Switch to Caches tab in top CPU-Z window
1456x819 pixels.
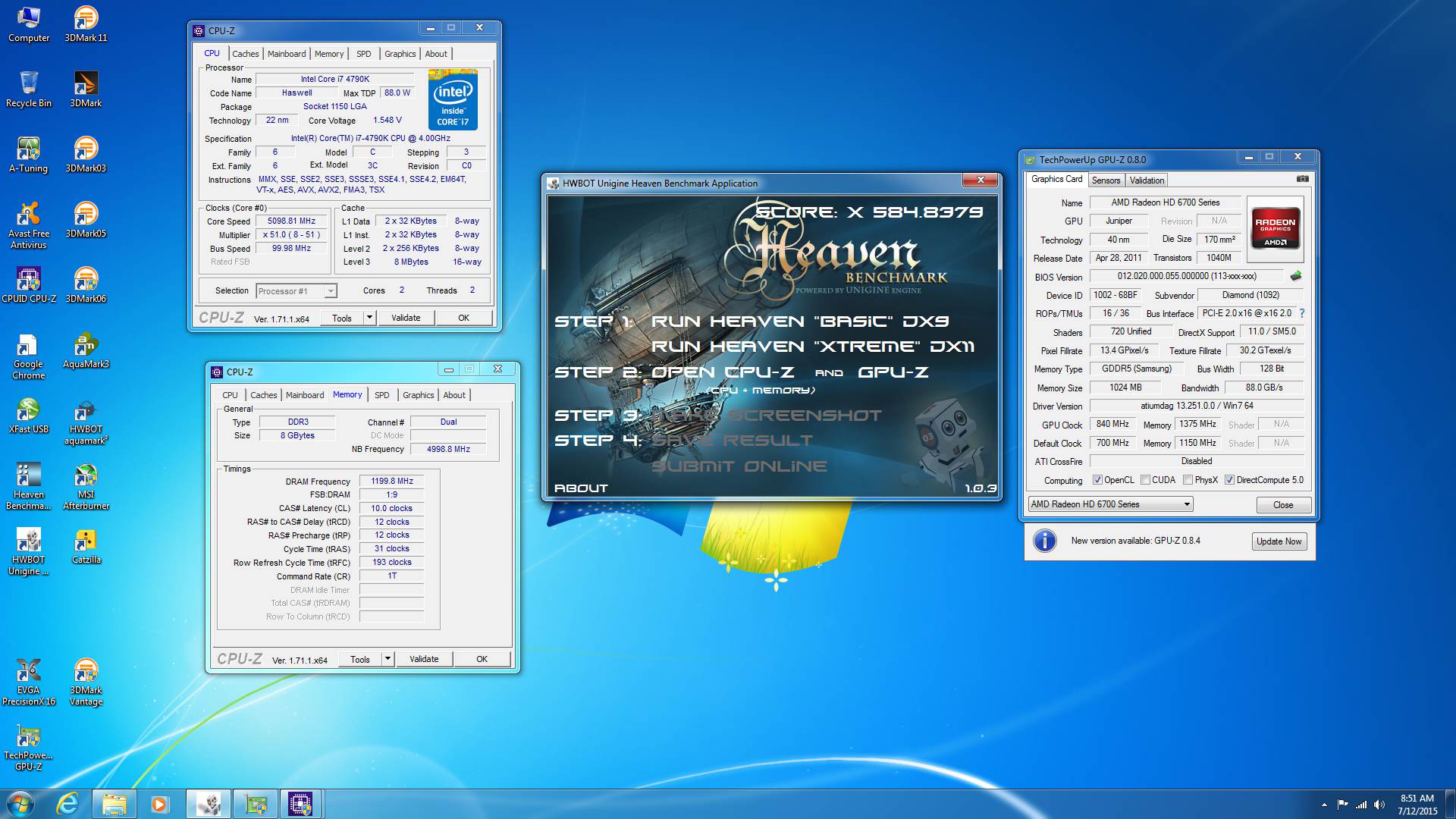pos(246,54)
